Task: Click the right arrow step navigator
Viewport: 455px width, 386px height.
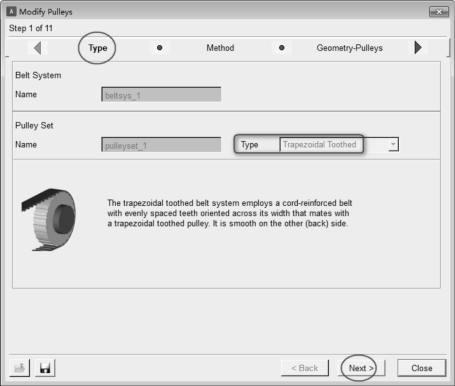Action: (418, 47)
